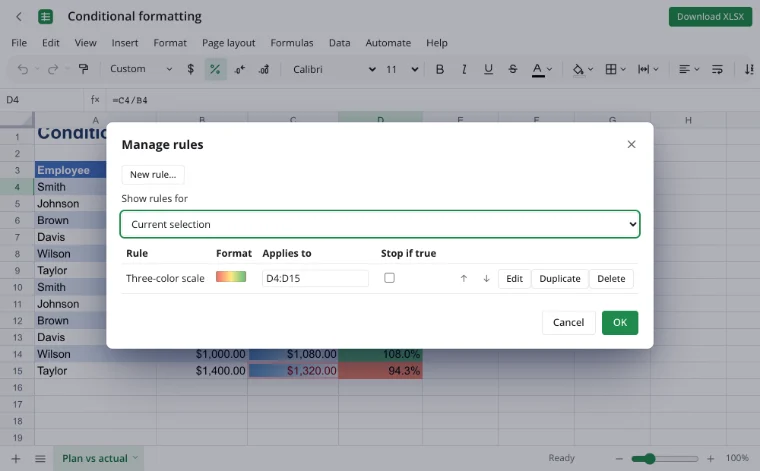Screen dimensions: 760x471
Task: Open the Plan vs actual tab menu arrow
Action: pyautogui.click(x=135, y=458)
